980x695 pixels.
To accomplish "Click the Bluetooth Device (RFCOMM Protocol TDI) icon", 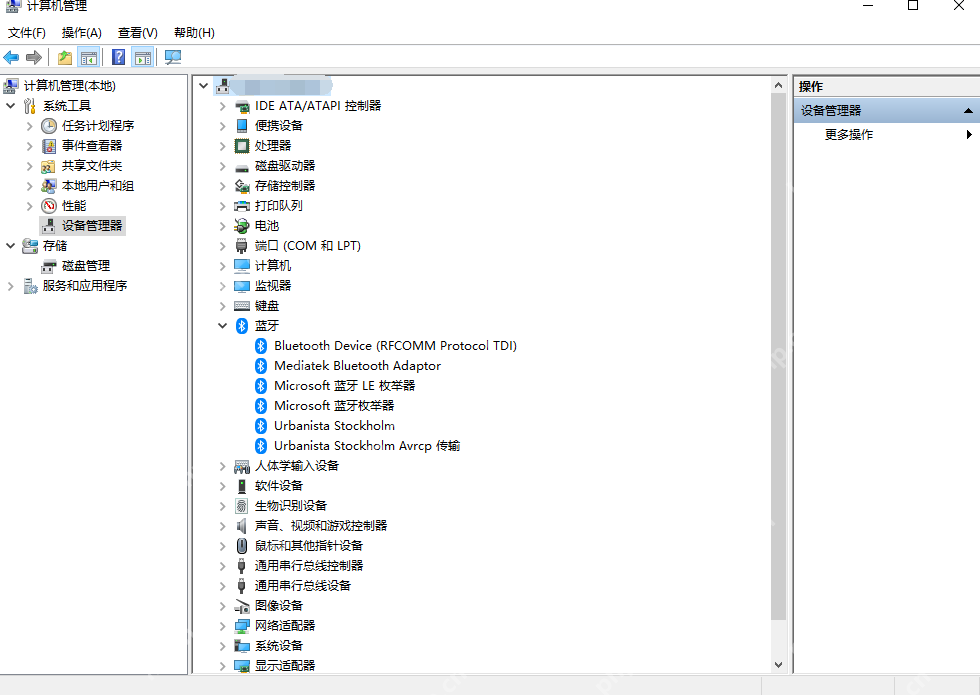I will tap(261, 346).
